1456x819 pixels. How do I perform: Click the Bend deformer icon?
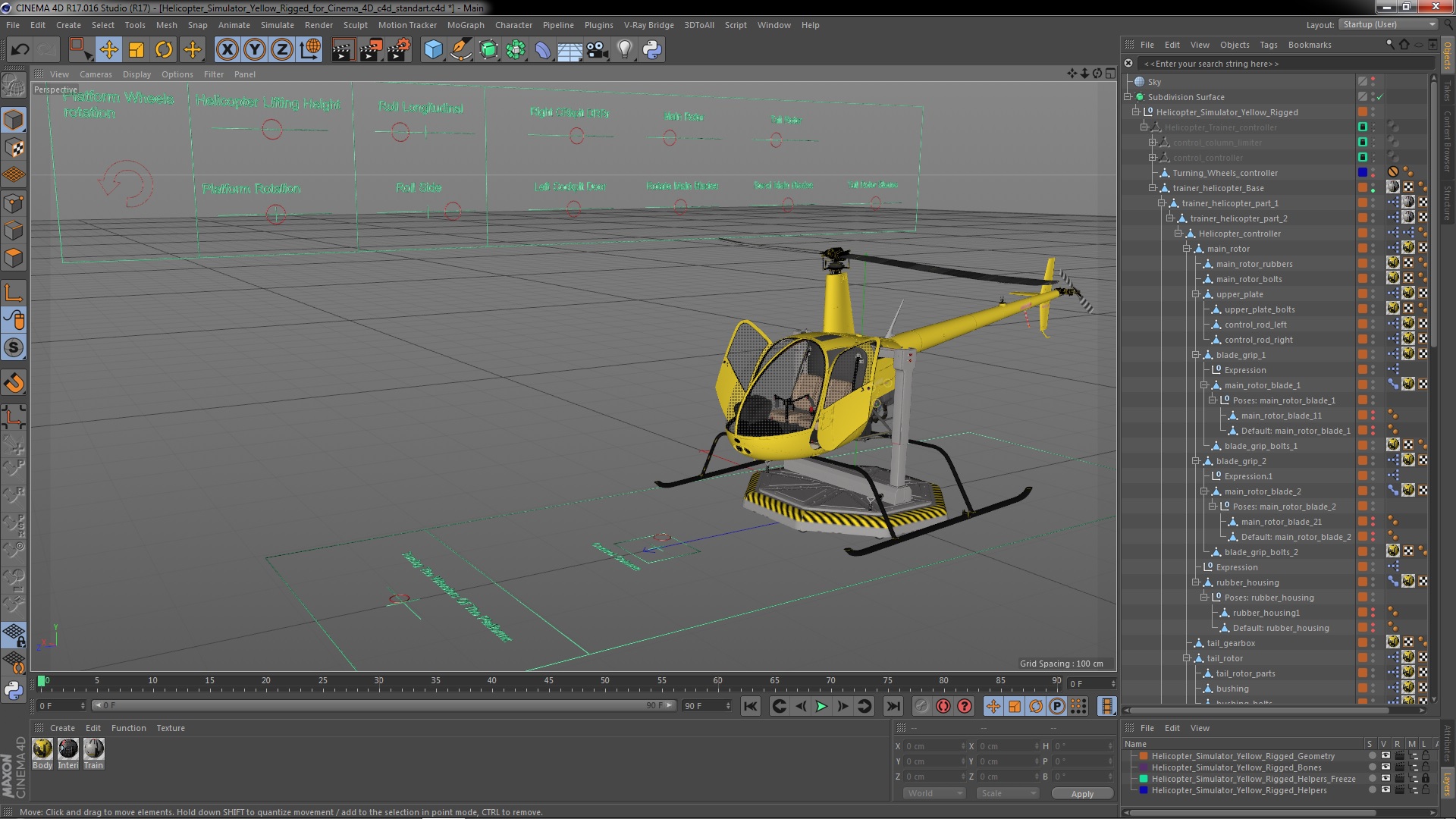click(543, 50)
